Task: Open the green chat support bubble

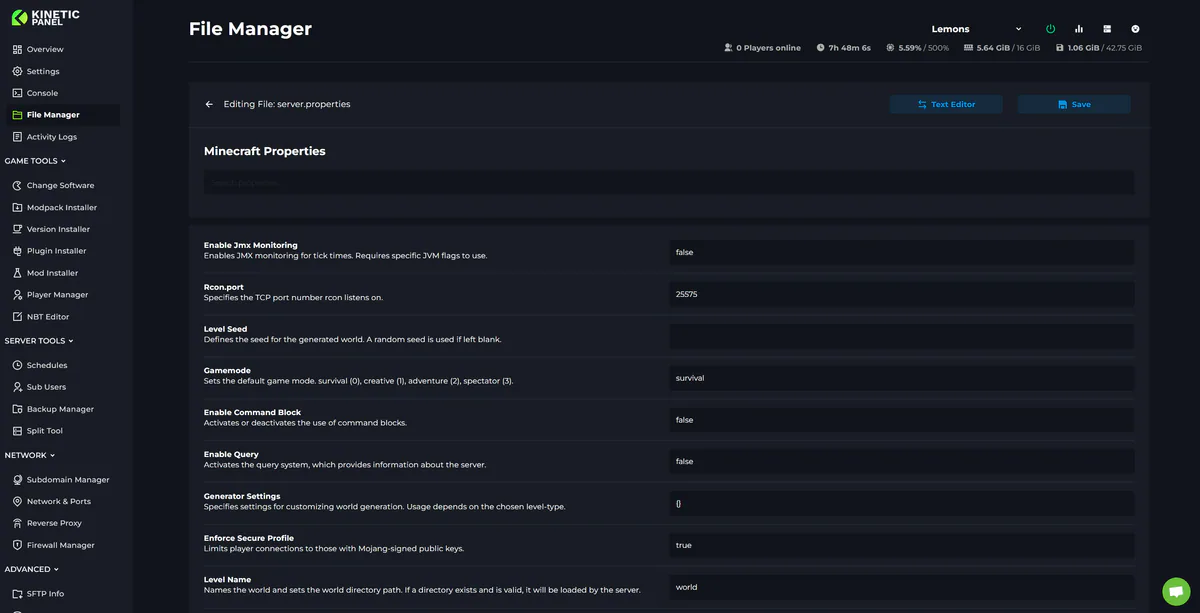Action: coord(1176,591)
